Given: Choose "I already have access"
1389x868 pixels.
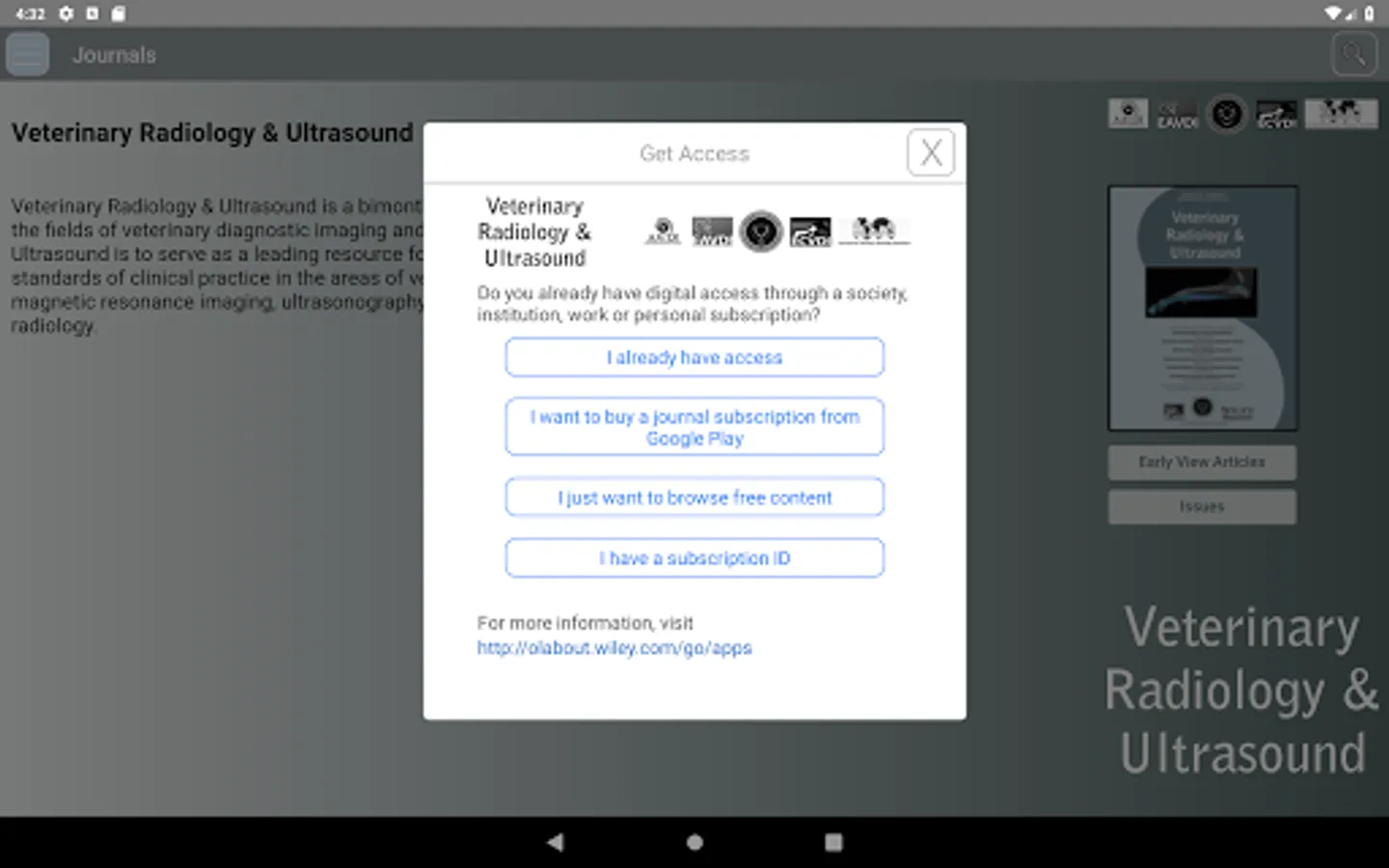Looking at the screenshot, I should (x=694, y=357).
